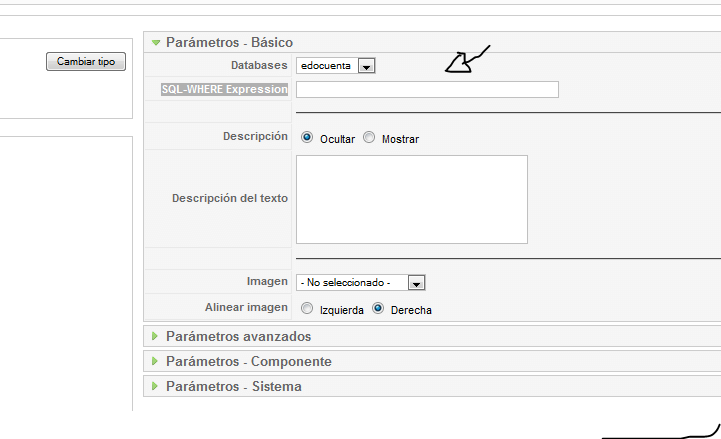
Task: Expand the Parámetros - Componente section title
Action: pos(249,361)
